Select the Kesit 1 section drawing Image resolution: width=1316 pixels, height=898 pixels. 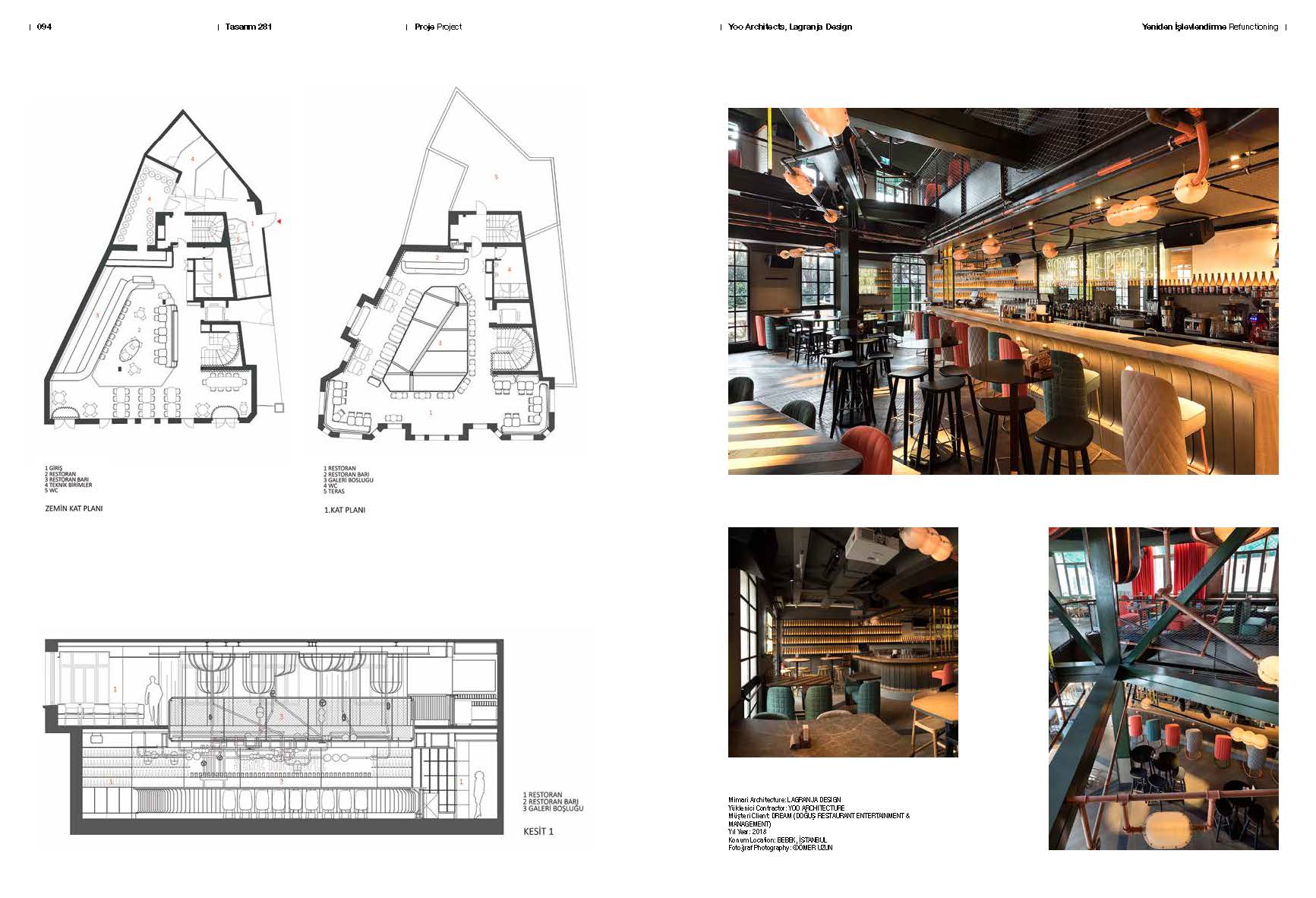tap(273, 737)
